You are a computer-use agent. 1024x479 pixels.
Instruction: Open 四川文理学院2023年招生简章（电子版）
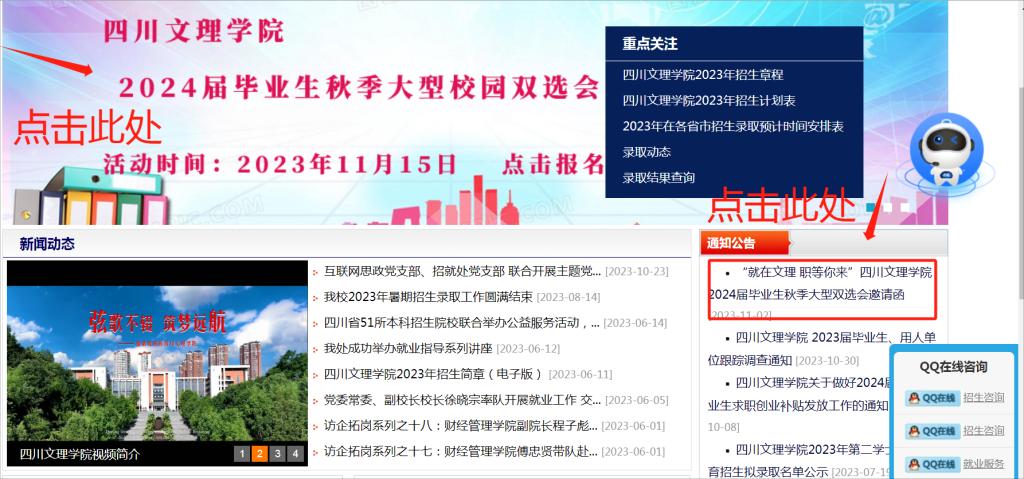(434, 374)
